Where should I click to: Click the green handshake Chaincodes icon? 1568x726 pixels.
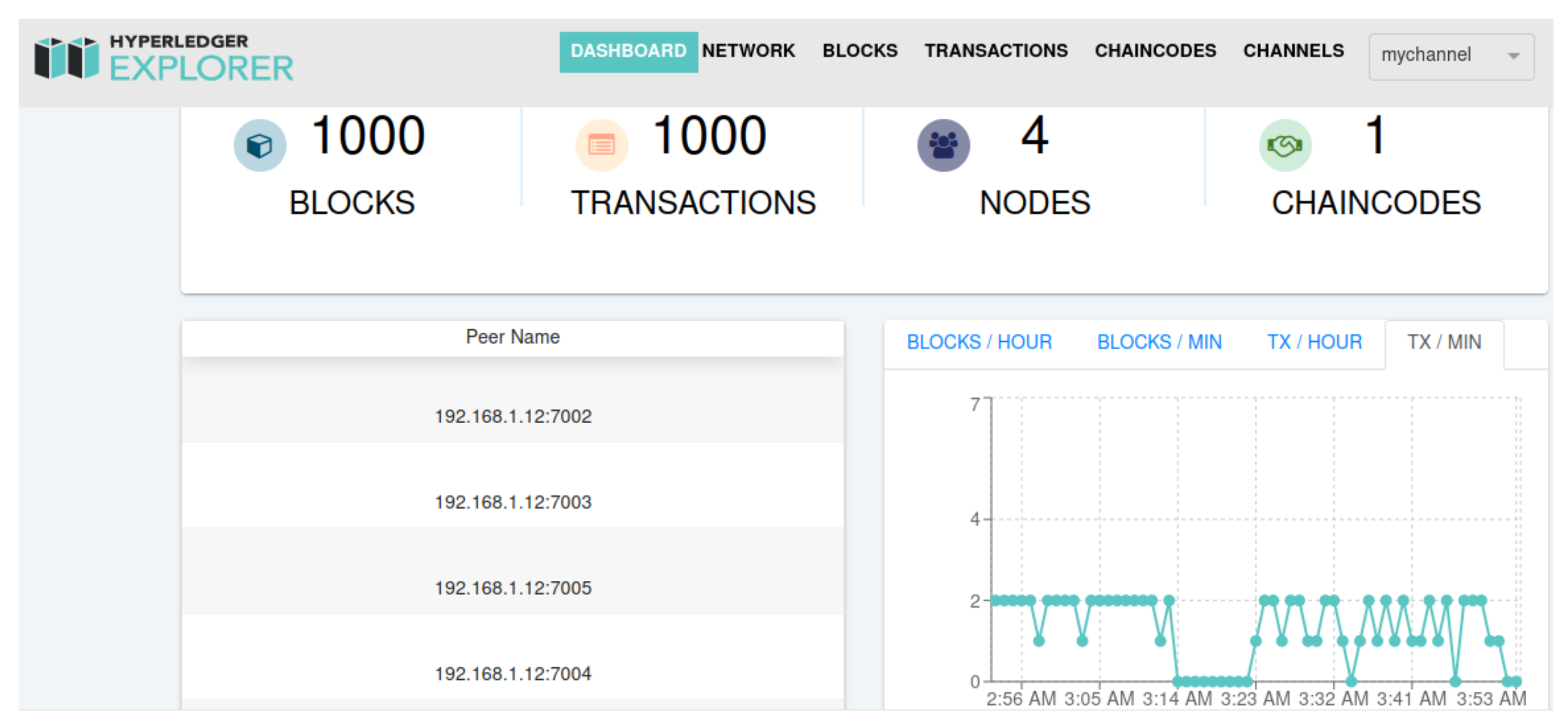tap(1285, 146)
